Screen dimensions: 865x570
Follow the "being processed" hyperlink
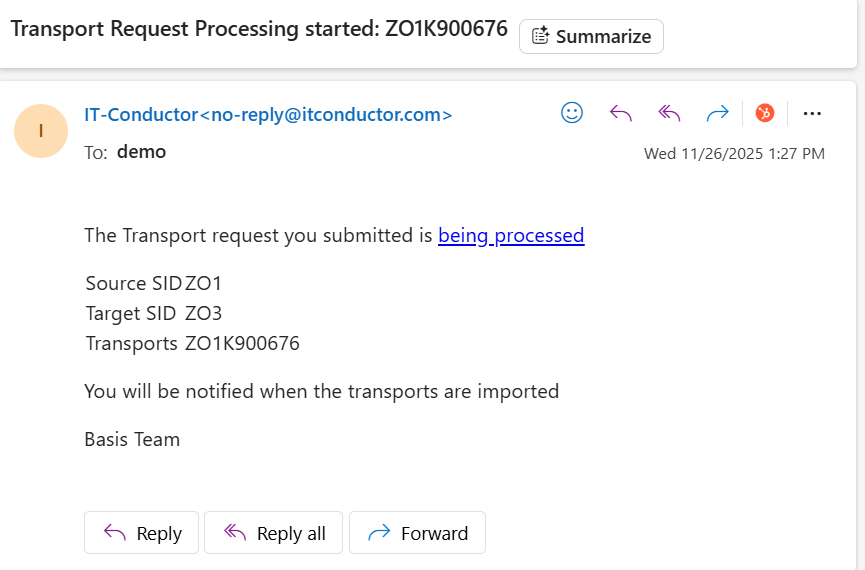(511, 236)
